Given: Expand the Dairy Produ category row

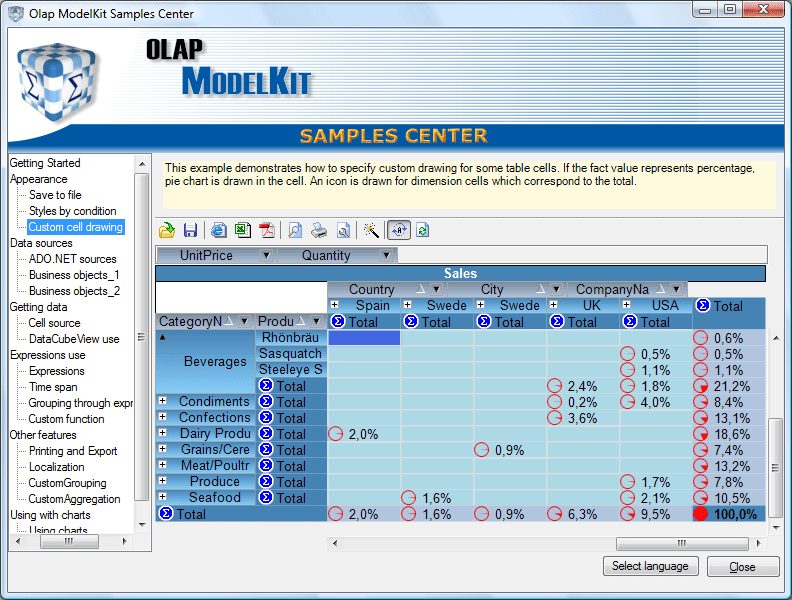Looking at the screenshot, I should click(x=163, y=433).
